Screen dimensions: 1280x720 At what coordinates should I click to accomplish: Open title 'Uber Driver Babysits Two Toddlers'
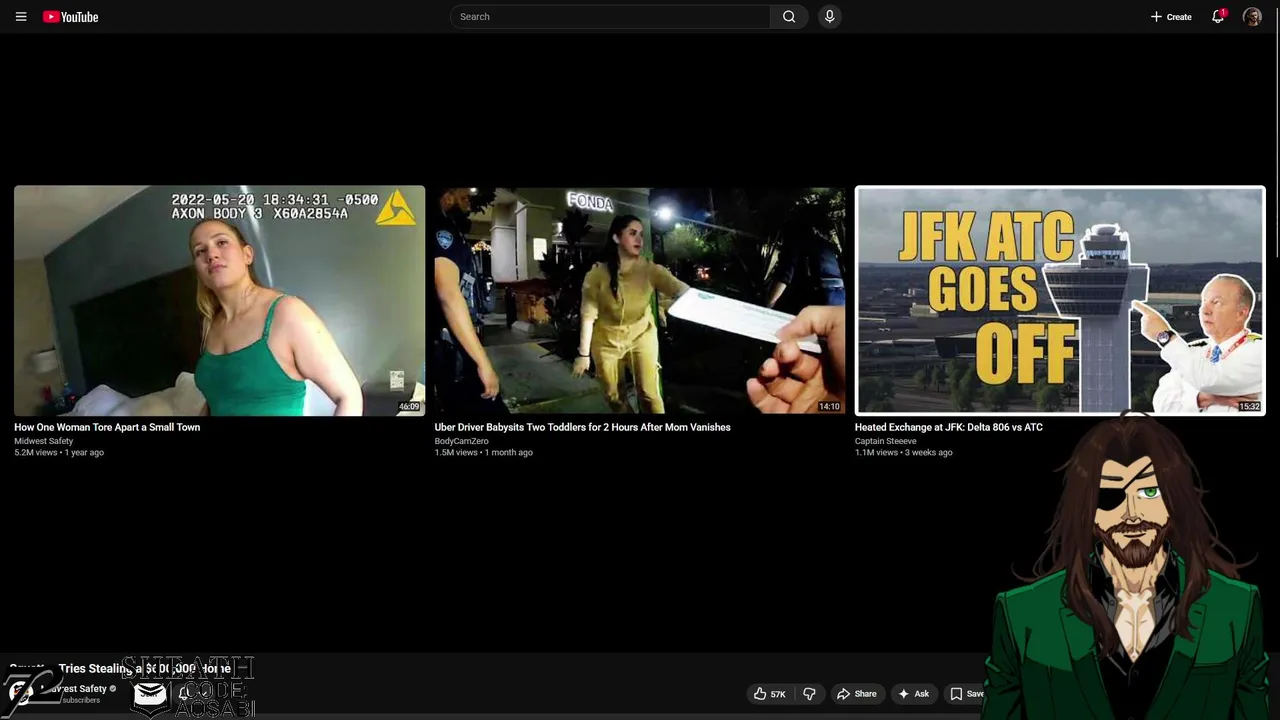[582, 427]
